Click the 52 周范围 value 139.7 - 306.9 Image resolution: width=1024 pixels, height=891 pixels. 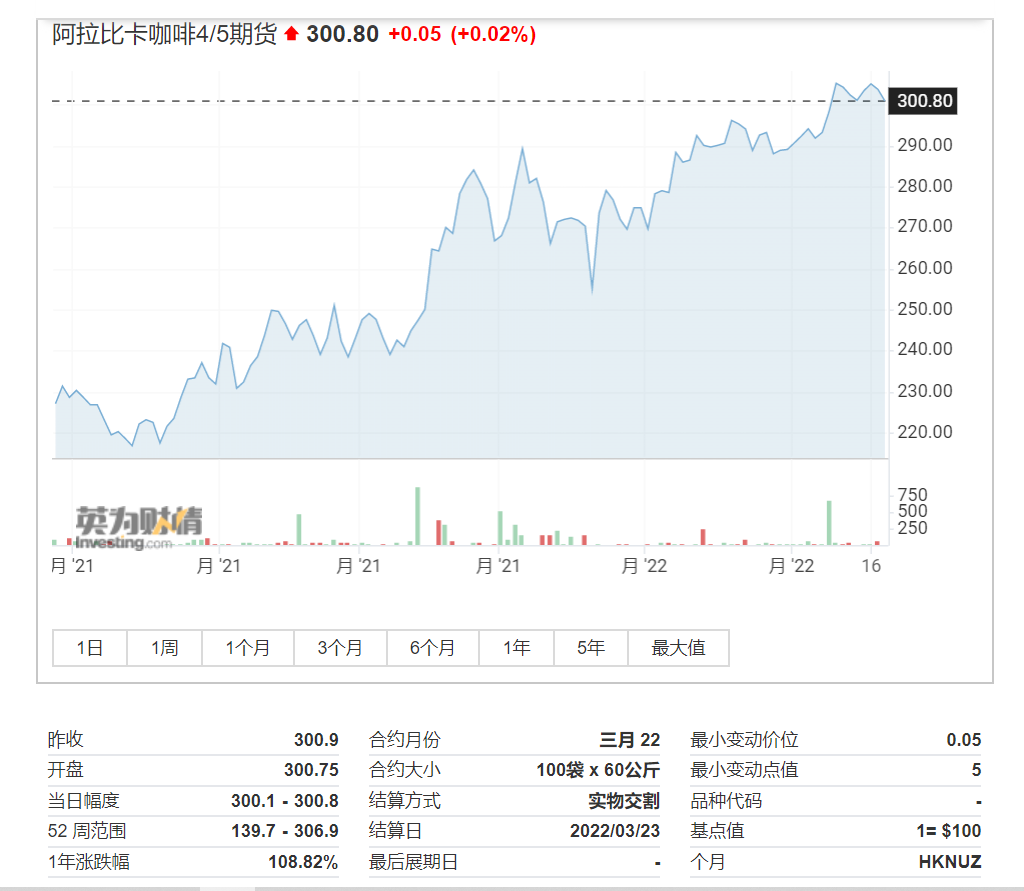click(x=285, y=830)
